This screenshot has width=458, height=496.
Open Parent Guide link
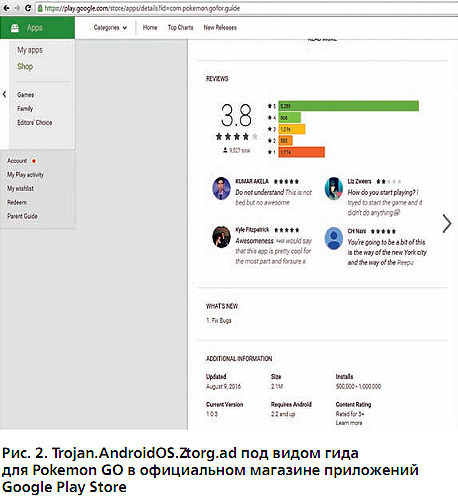(22, 216)
